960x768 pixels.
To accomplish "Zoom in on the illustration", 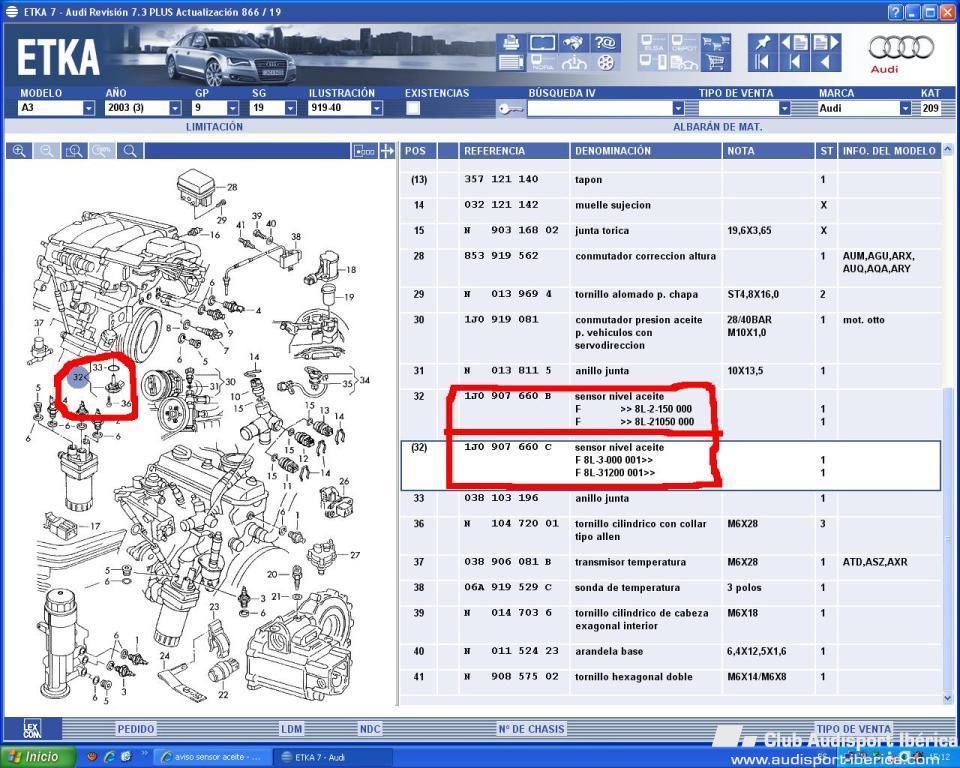I will tap(19, 151).
